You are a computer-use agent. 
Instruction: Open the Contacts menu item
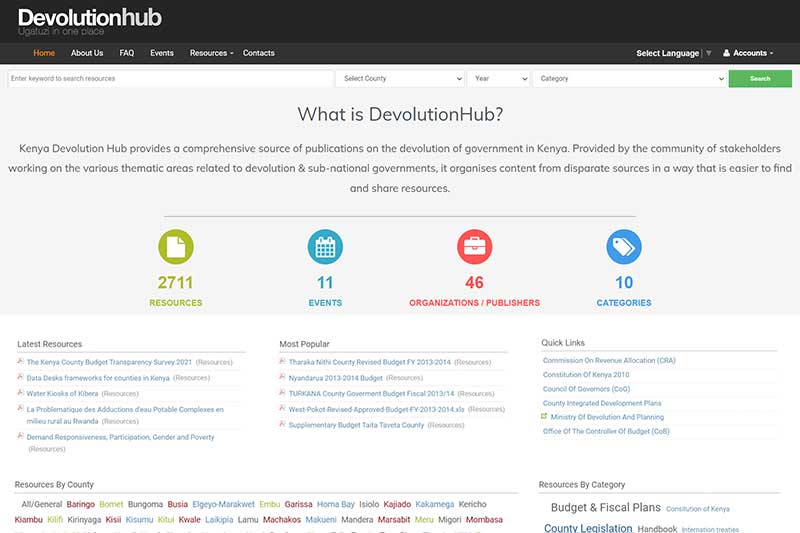(x=259, y=53)
